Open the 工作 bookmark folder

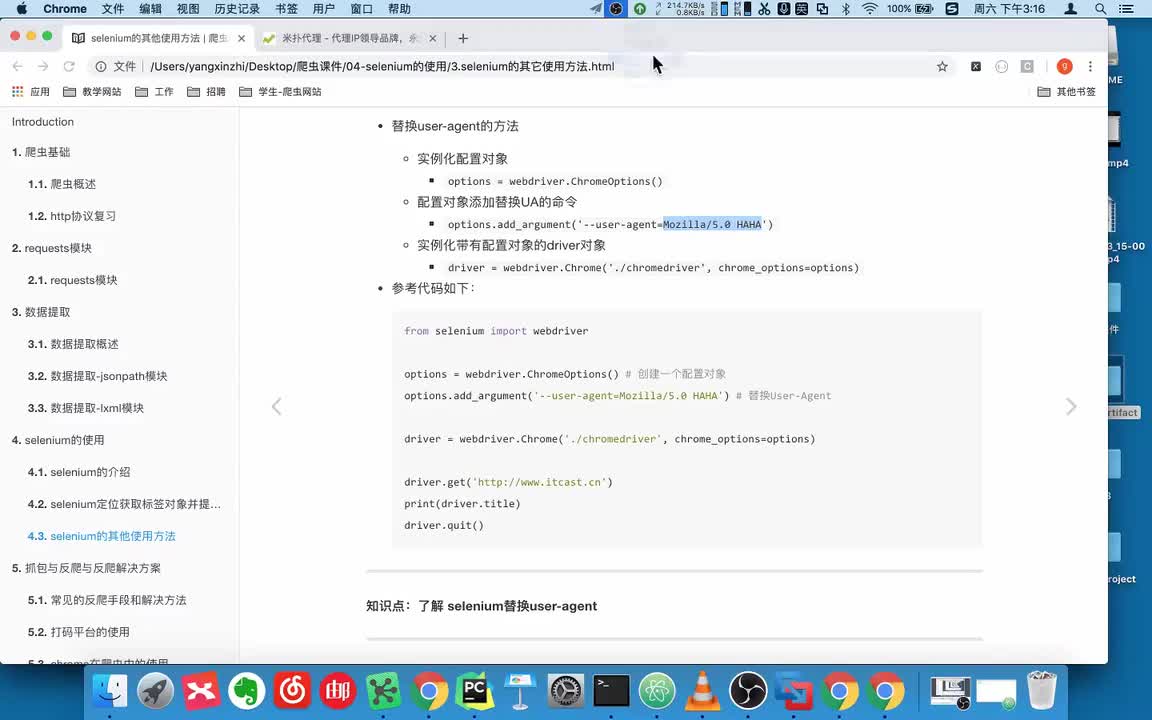[x=154, y=92]
